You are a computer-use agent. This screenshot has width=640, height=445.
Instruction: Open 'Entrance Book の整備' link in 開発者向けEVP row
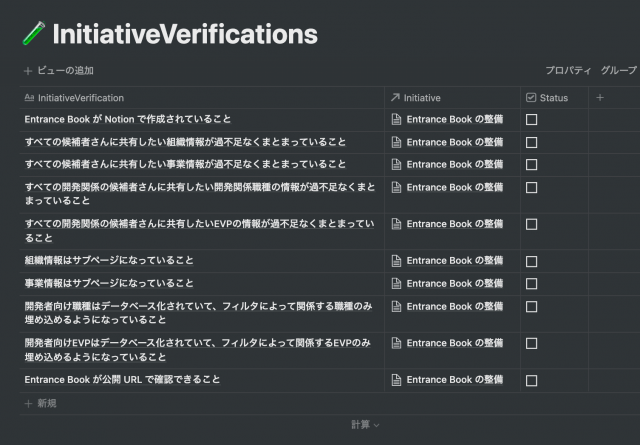tap(455, 343)
